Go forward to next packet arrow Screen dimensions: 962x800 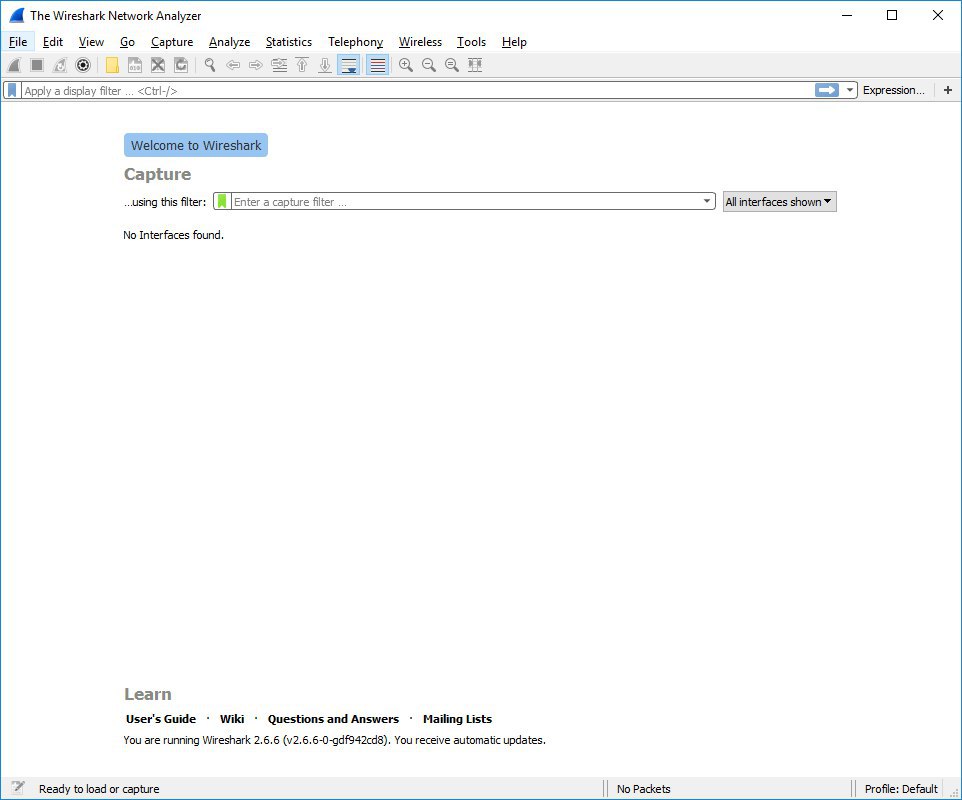256,65
